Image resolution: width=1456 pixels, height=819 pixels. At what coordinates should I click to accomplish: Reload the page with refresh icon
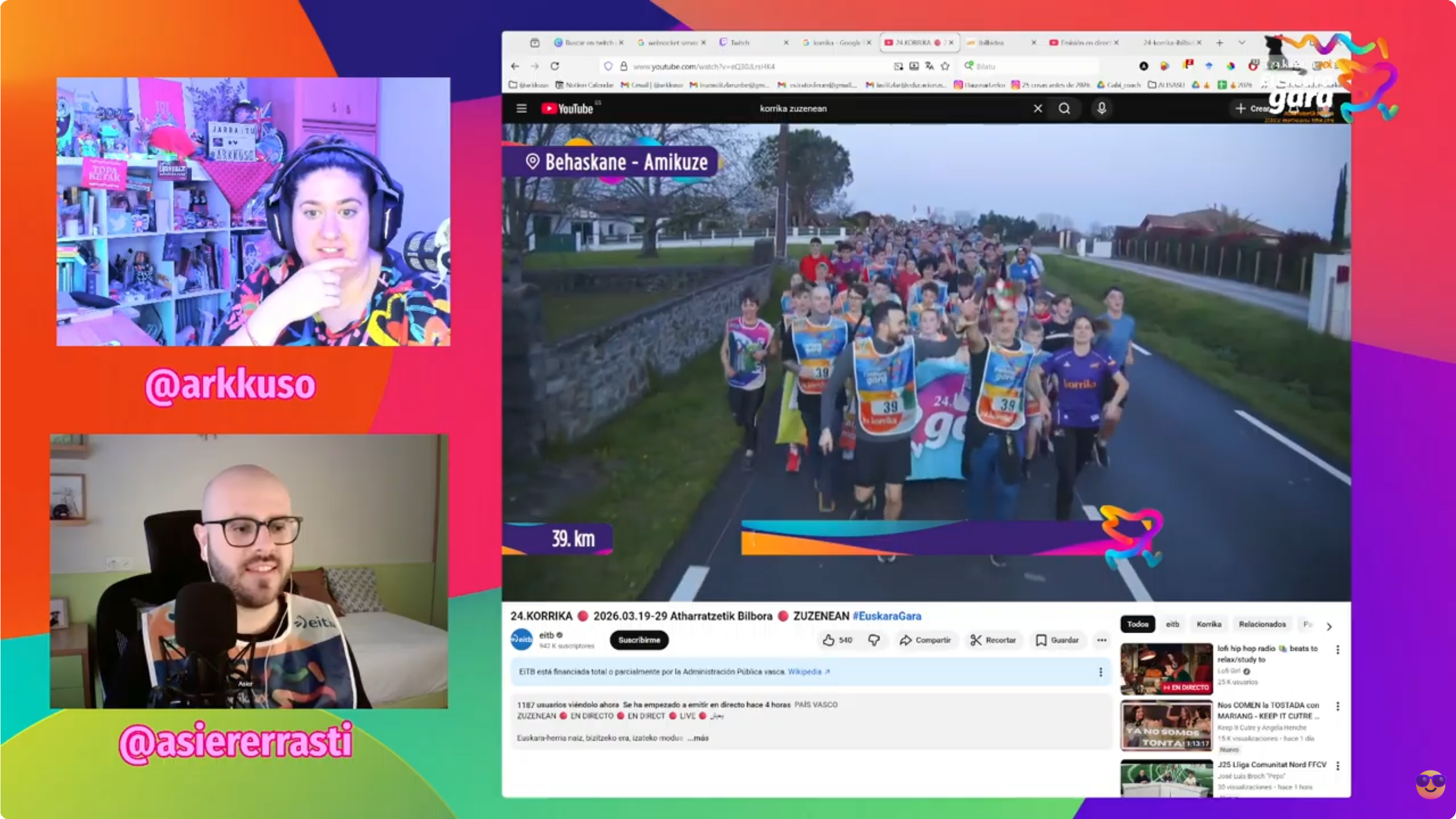coord(554,66)
